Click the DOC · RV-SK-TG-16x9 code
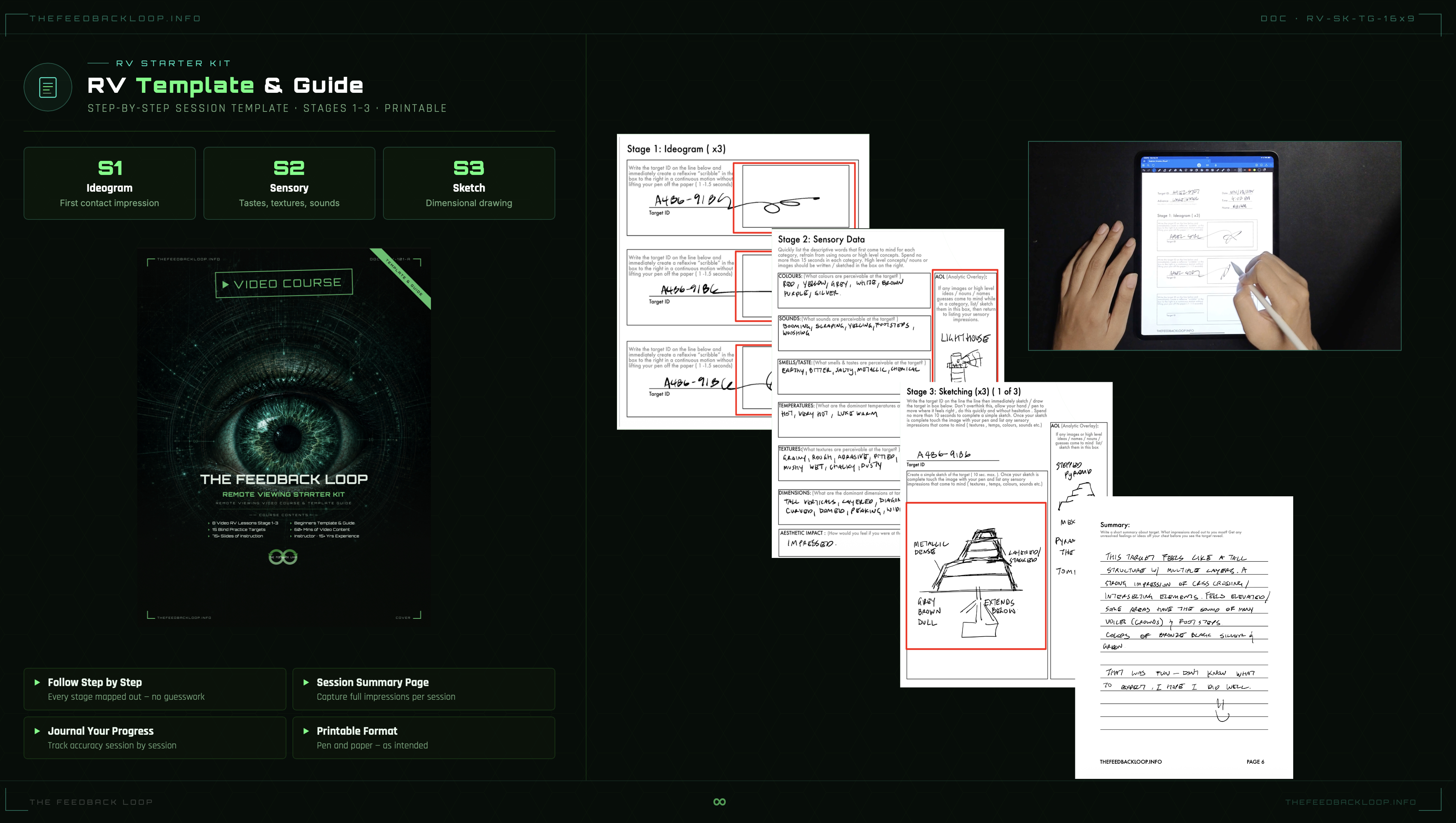This screenshot has width=1456, height=823. point(1338,19)
